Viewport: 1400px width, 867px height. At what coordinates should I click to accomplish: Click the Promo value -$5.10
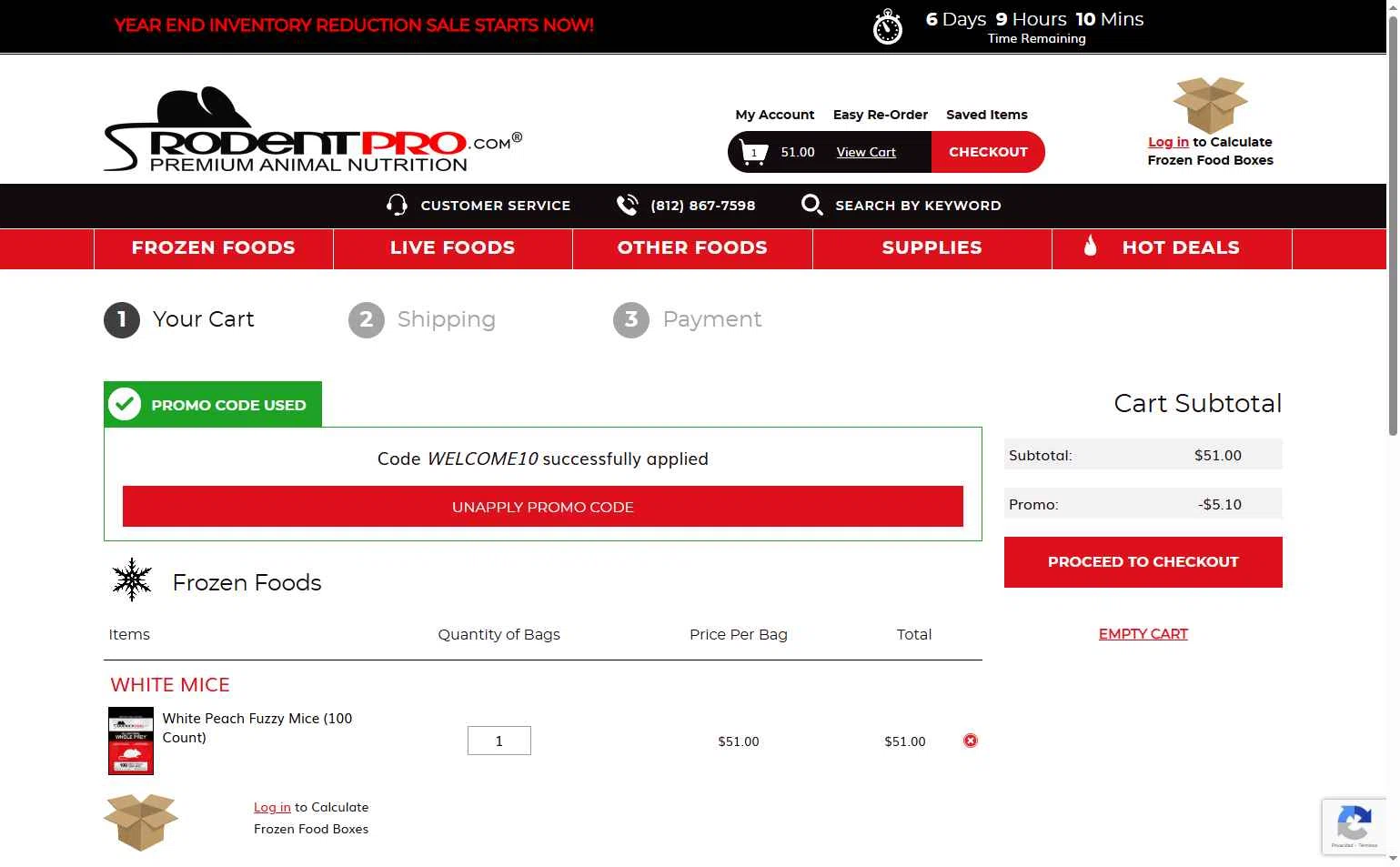tap(1220, 504)
